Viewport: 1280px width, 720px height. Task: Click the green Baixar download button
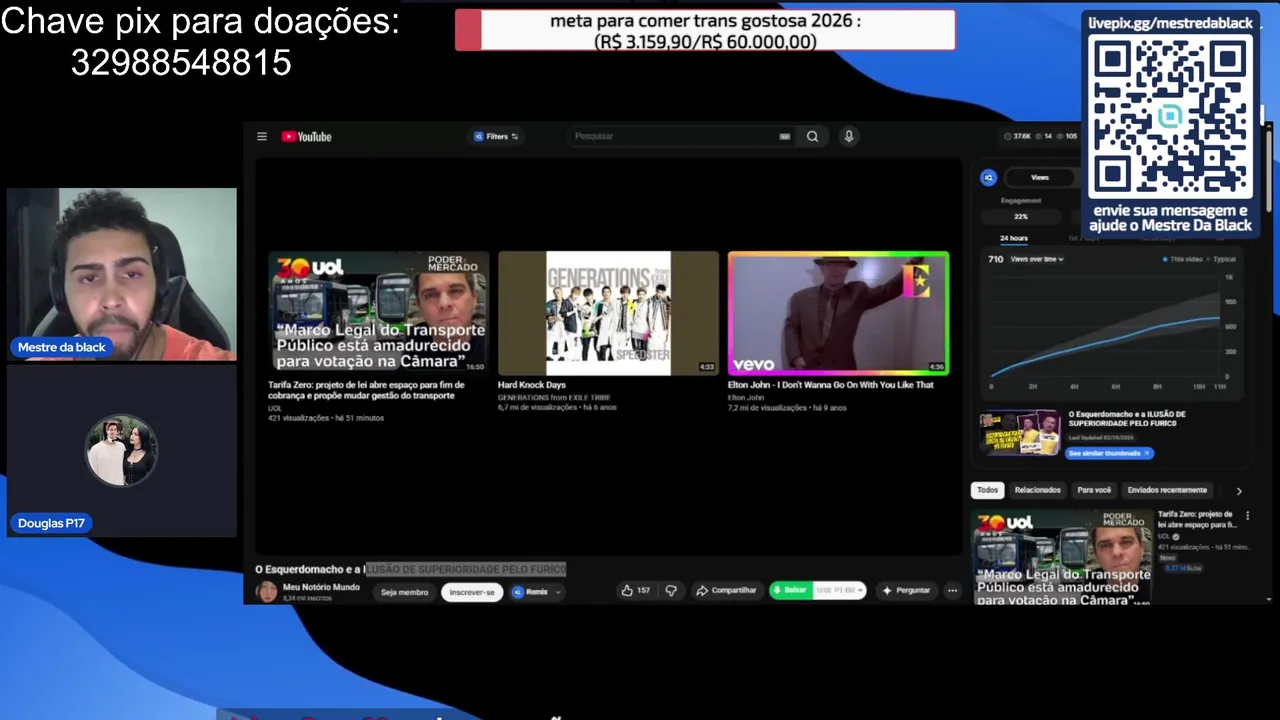(790, 590)
